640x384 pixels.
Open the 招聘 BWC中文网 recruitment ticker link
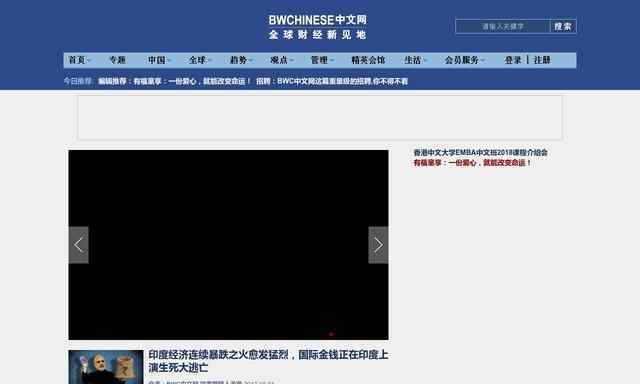tap(332, 81)
